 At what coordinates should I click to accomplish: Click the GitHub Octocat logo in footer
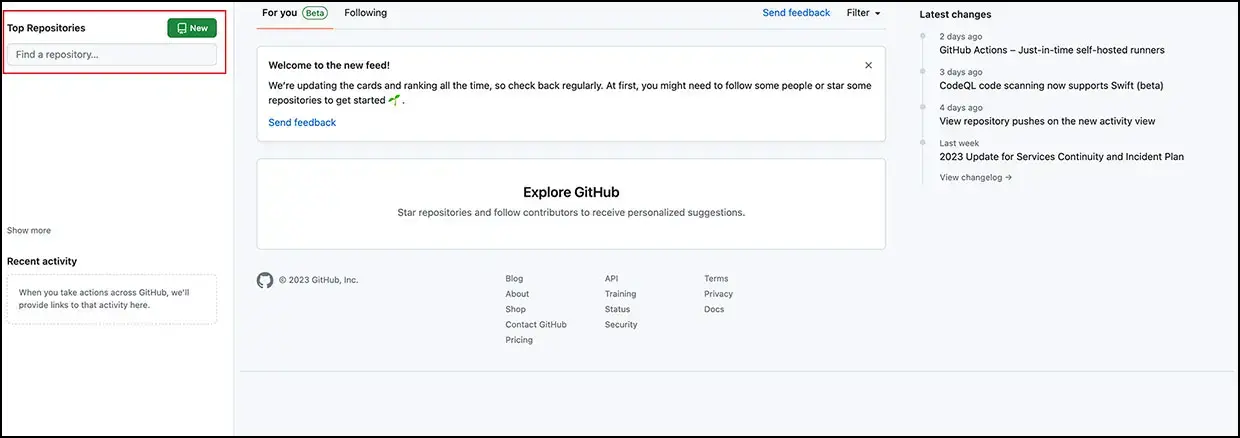(265, 280)
